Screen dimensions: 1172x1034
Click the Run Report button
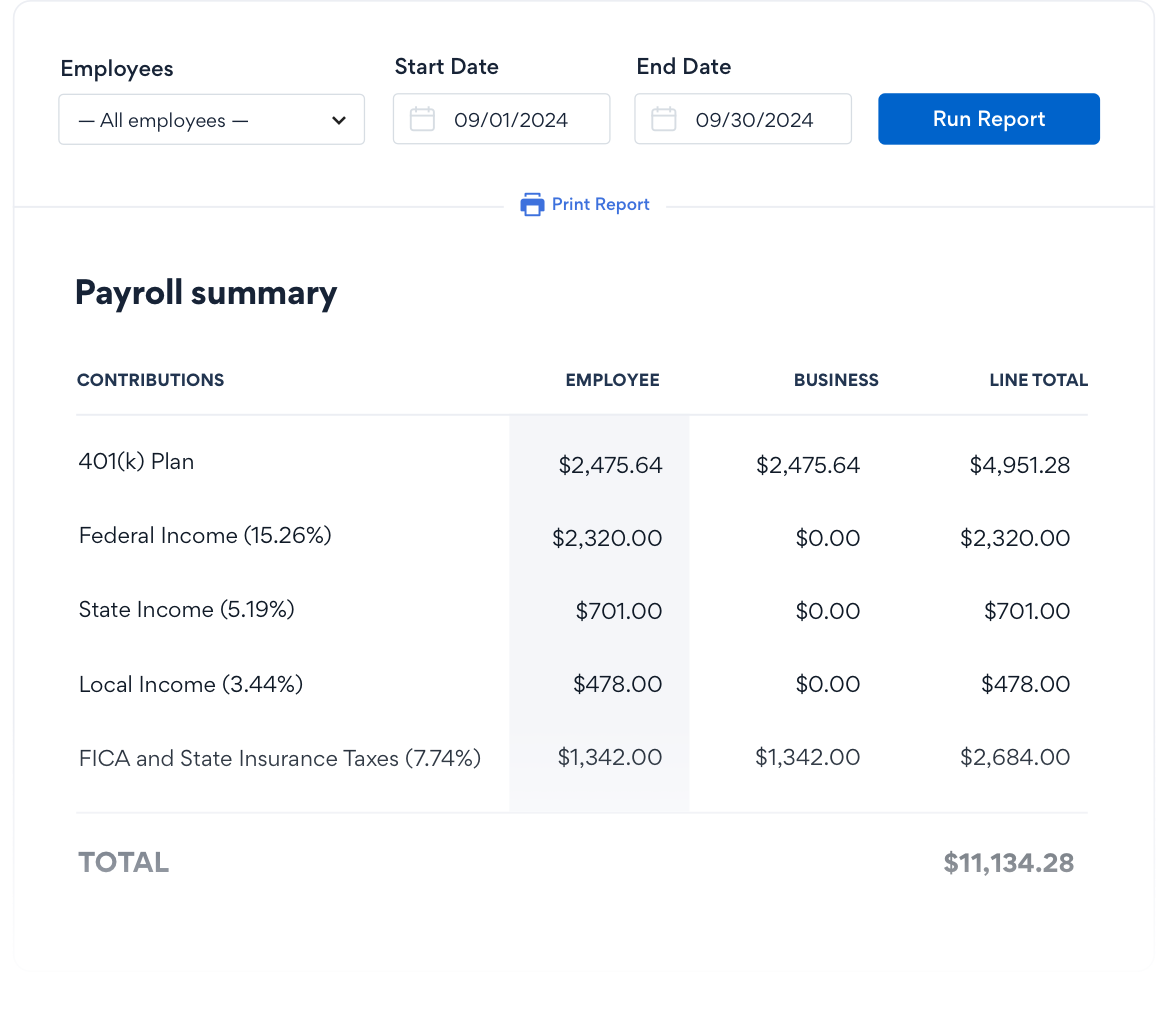tap(988, 118)
